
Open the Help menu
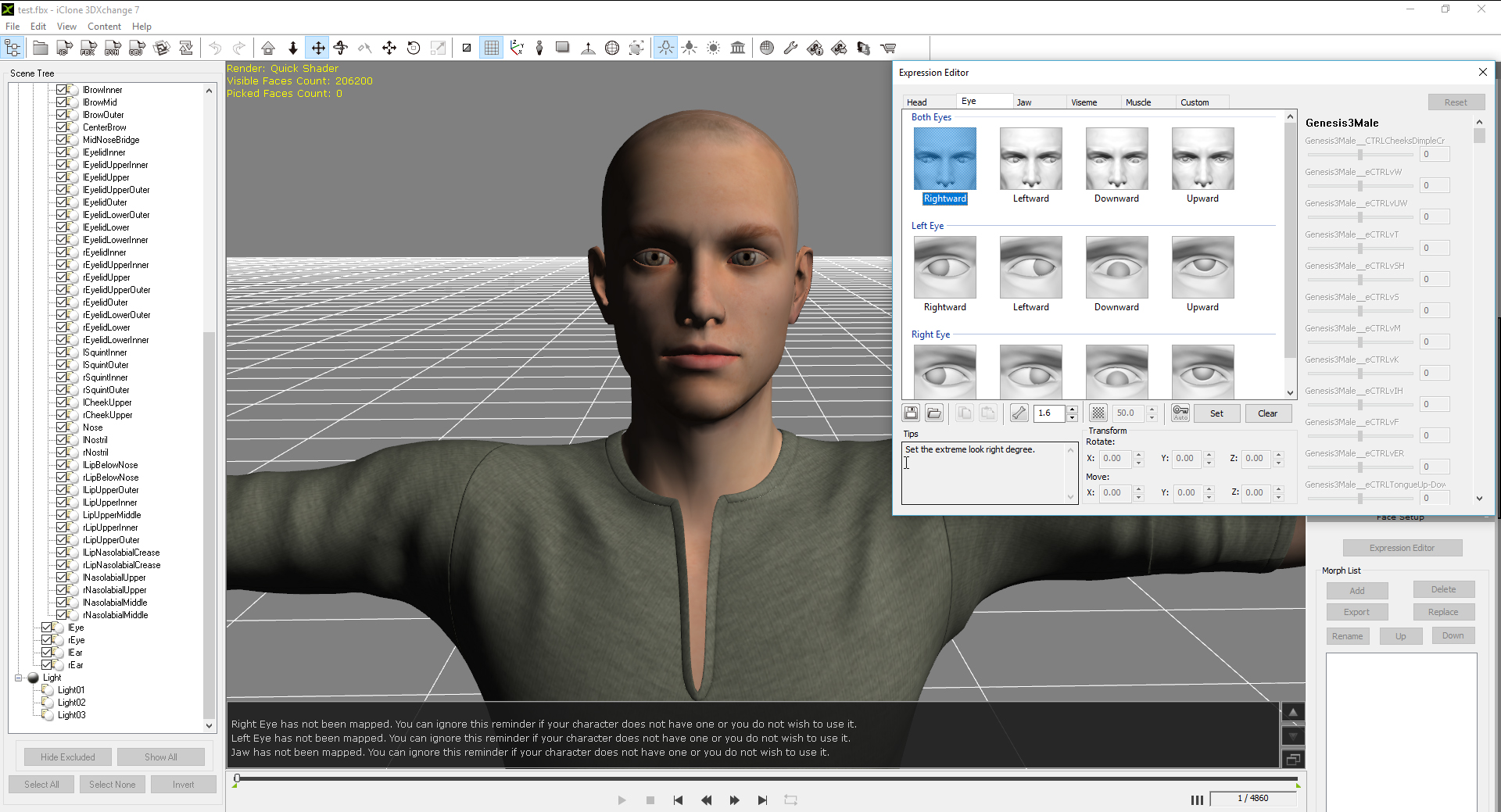tap(142, 27)
